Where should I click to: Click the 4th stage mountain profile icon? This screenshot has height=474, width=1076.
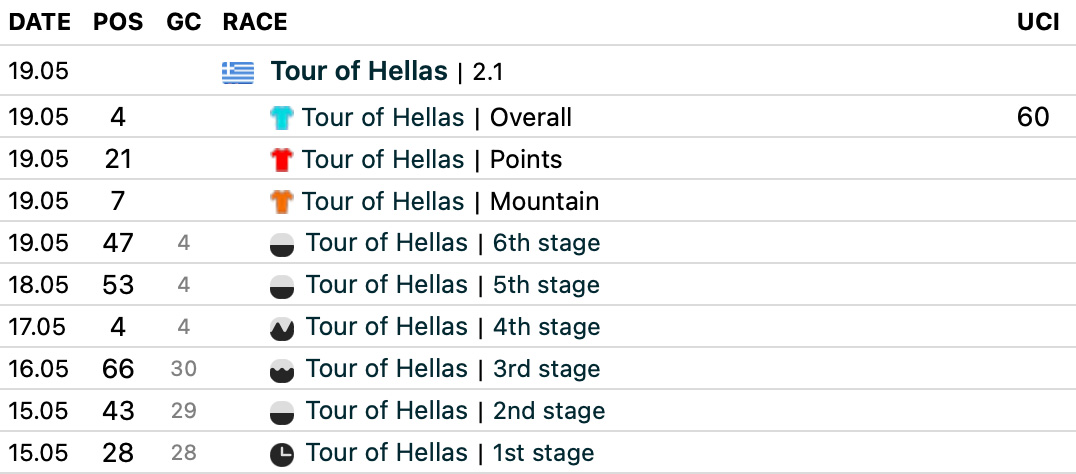coord(283,328)
